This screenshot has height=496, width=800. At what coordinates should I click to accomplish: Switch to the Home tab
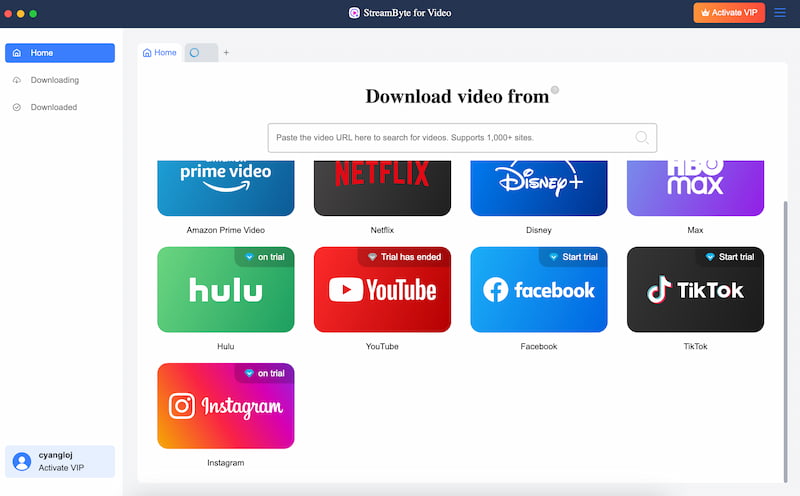(160, 53)
